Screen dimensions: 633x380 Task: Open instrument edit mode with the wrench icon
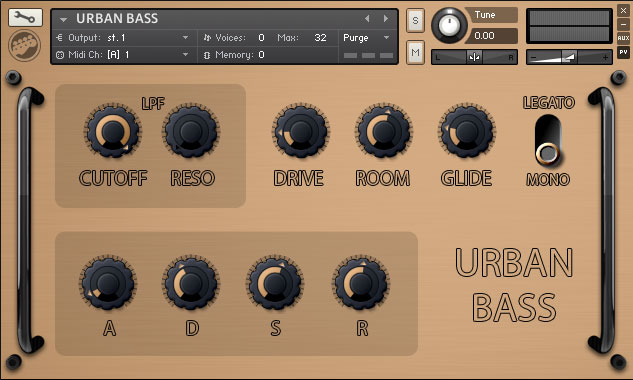pyautogui.click(x=25, y=17)
